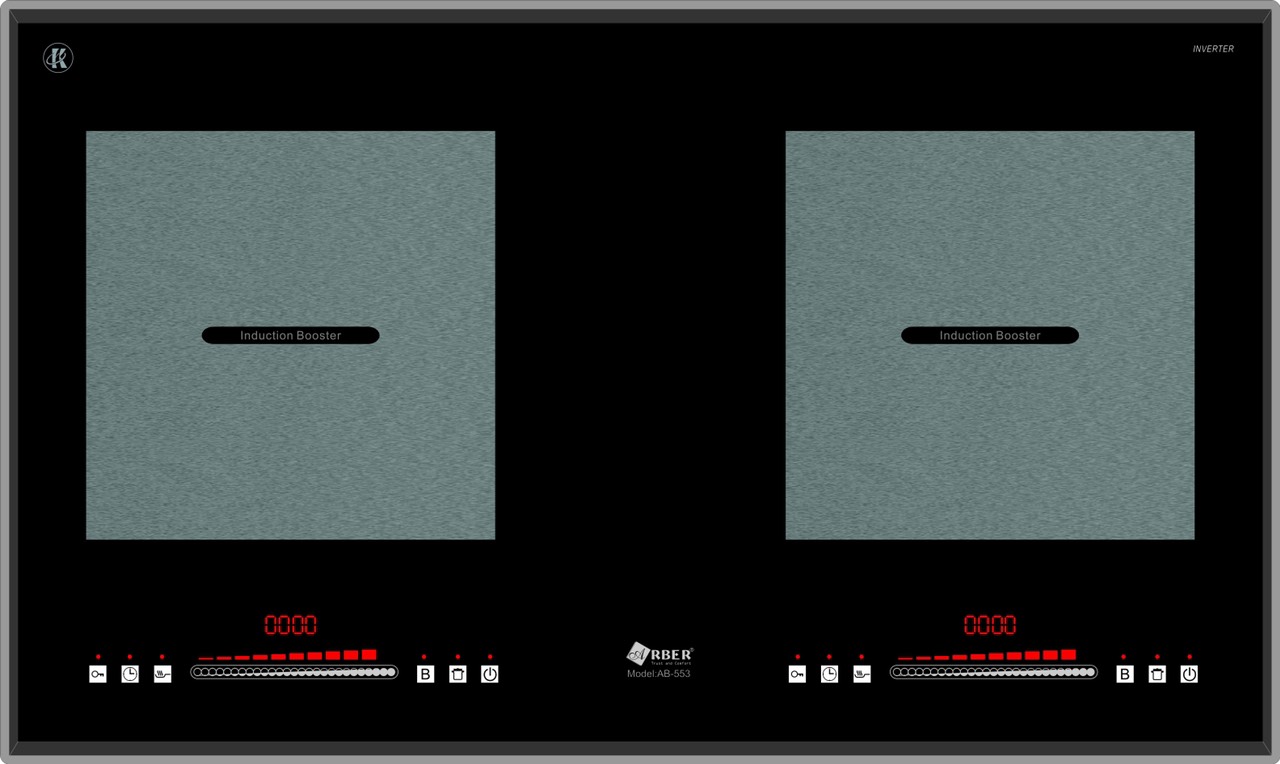Viewport: 1280px width, 764px height.
Task: Click the left Induction Booster label
Action: coord(290,336)
